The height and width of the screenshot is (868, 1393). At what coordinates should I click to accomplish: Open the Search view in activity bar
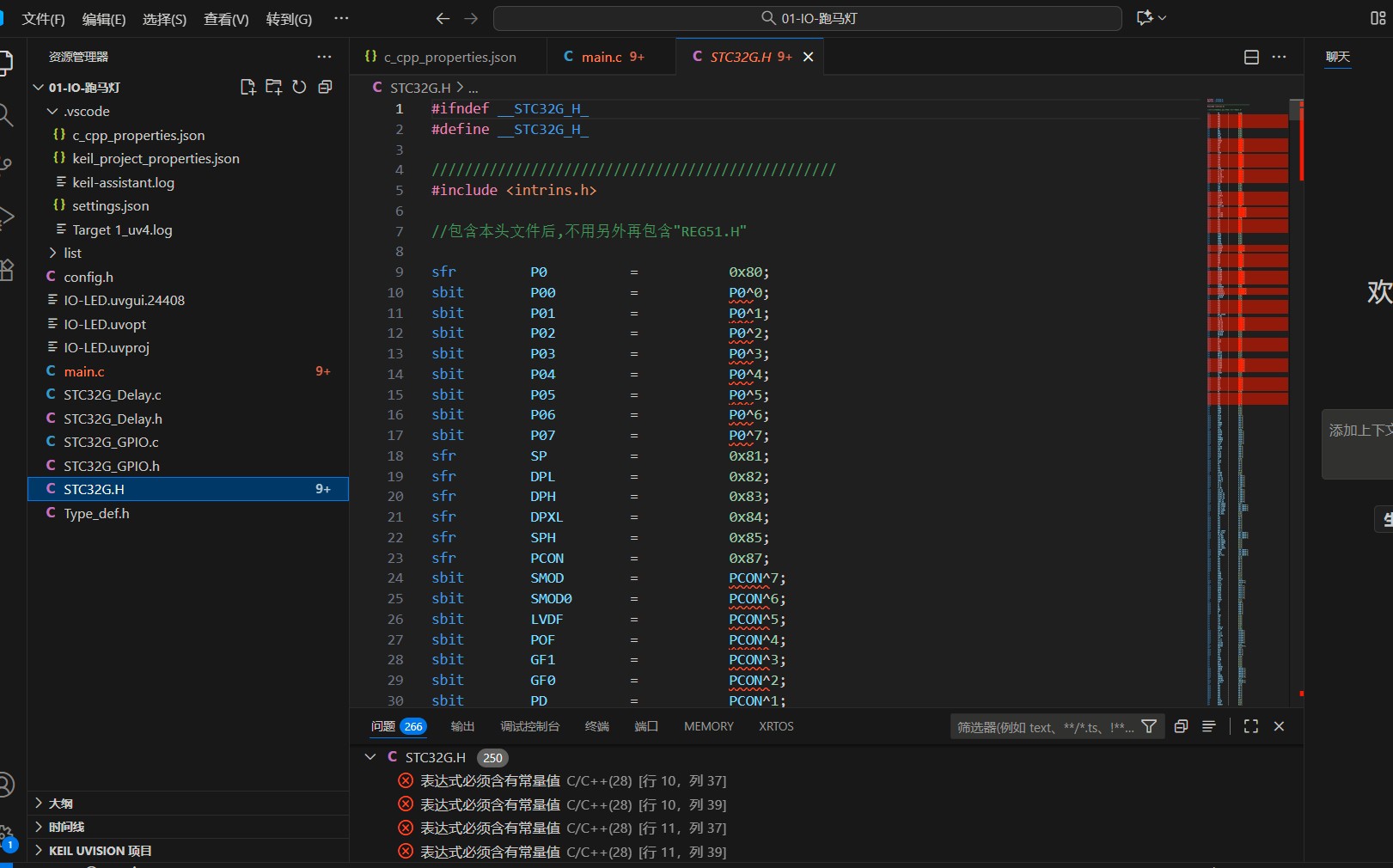(x=7, y=115)
